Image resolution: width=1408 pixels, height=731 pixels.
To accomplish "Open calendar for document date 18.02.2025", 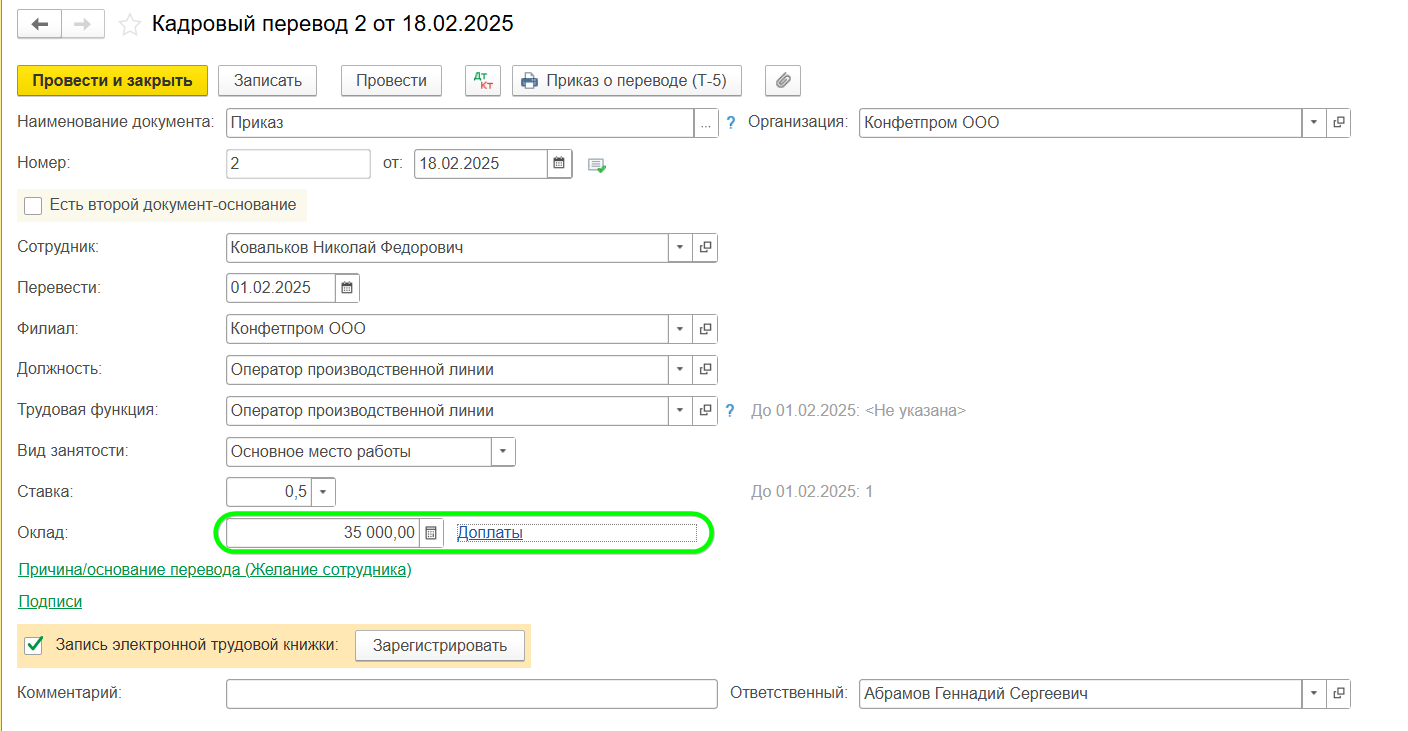I will (x=560, y=163).
